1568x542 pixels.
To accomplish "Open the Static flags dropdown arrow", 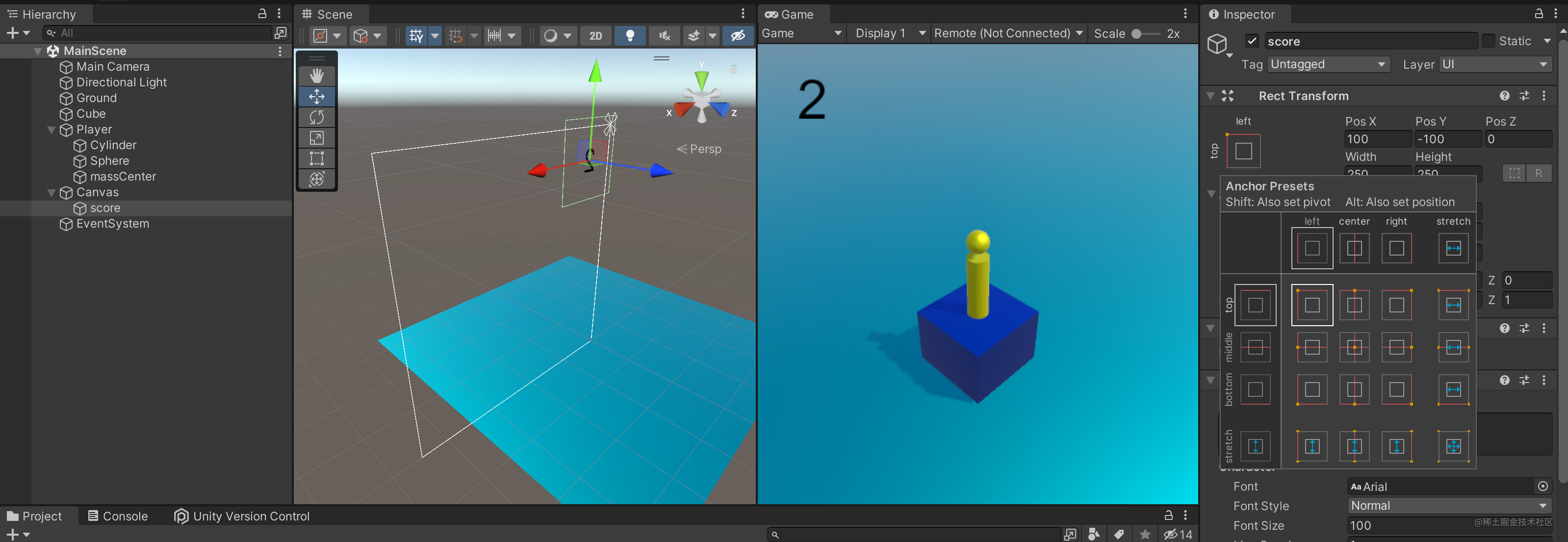I will tap(1547, 41).
